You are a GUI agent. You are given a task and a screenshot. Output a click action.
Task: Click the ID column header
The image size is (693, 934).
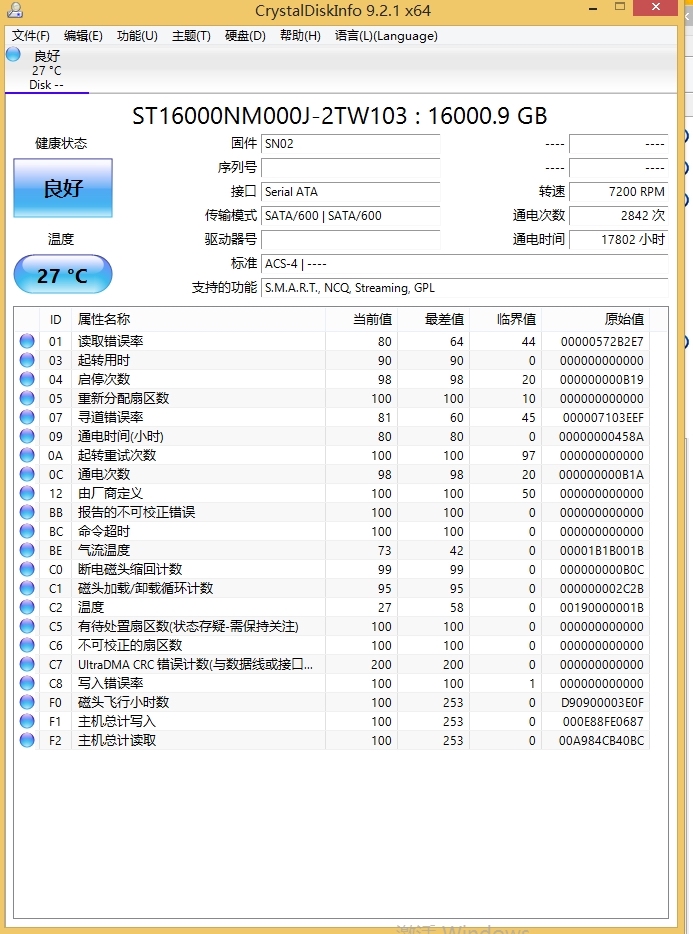coord(55,319)
